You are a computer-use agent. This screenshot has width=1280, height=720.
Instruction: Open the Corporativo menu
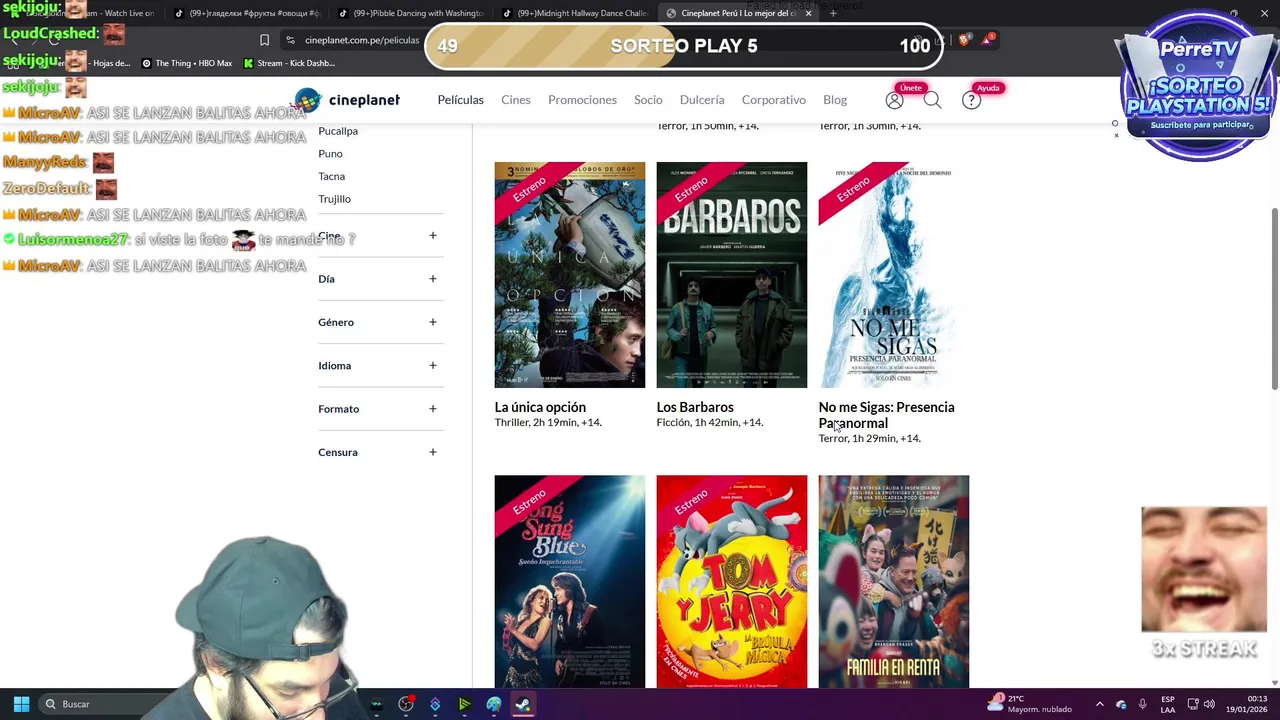point(773,100)
